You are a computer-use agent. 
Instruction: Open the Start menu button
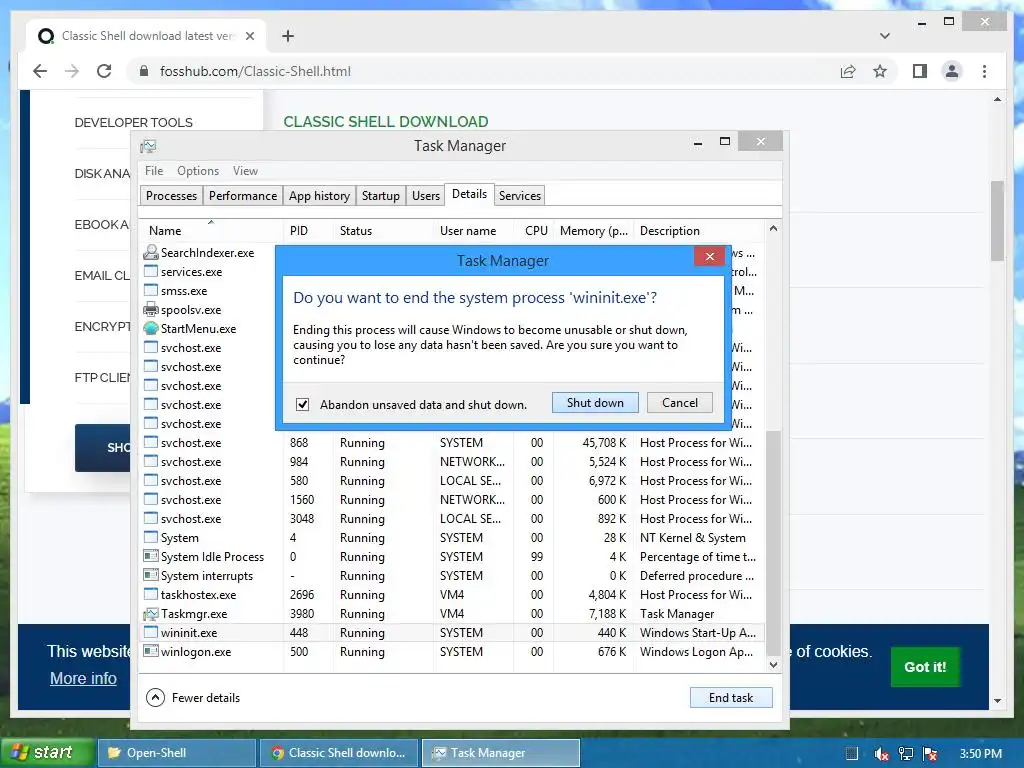[46, 753]
